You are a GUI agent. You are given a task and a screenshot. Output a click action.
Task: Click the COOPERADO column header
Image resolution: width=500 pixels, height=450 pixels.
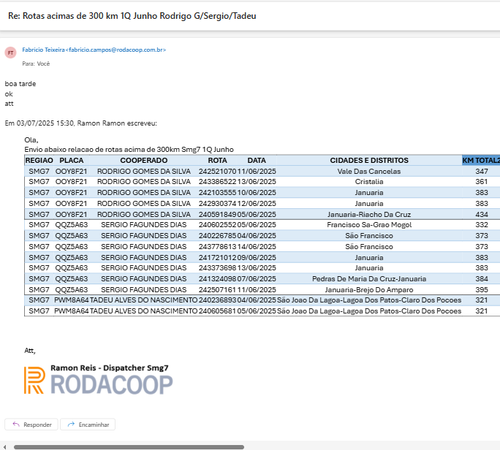click(x=144, y=160)
